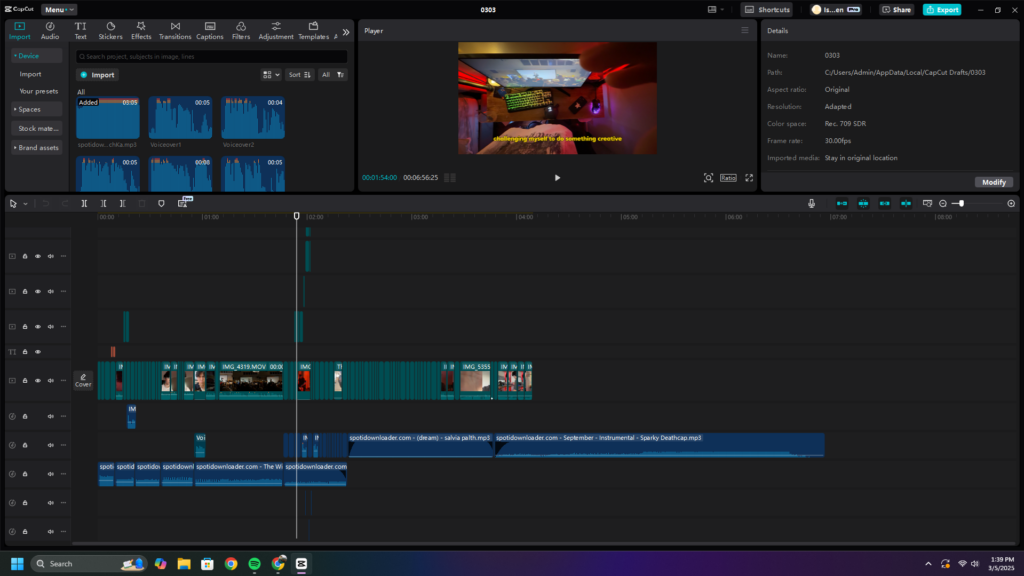Mute the main video track beside Cover
Viewport: 1024px width, 576px height.
(50, 381)
